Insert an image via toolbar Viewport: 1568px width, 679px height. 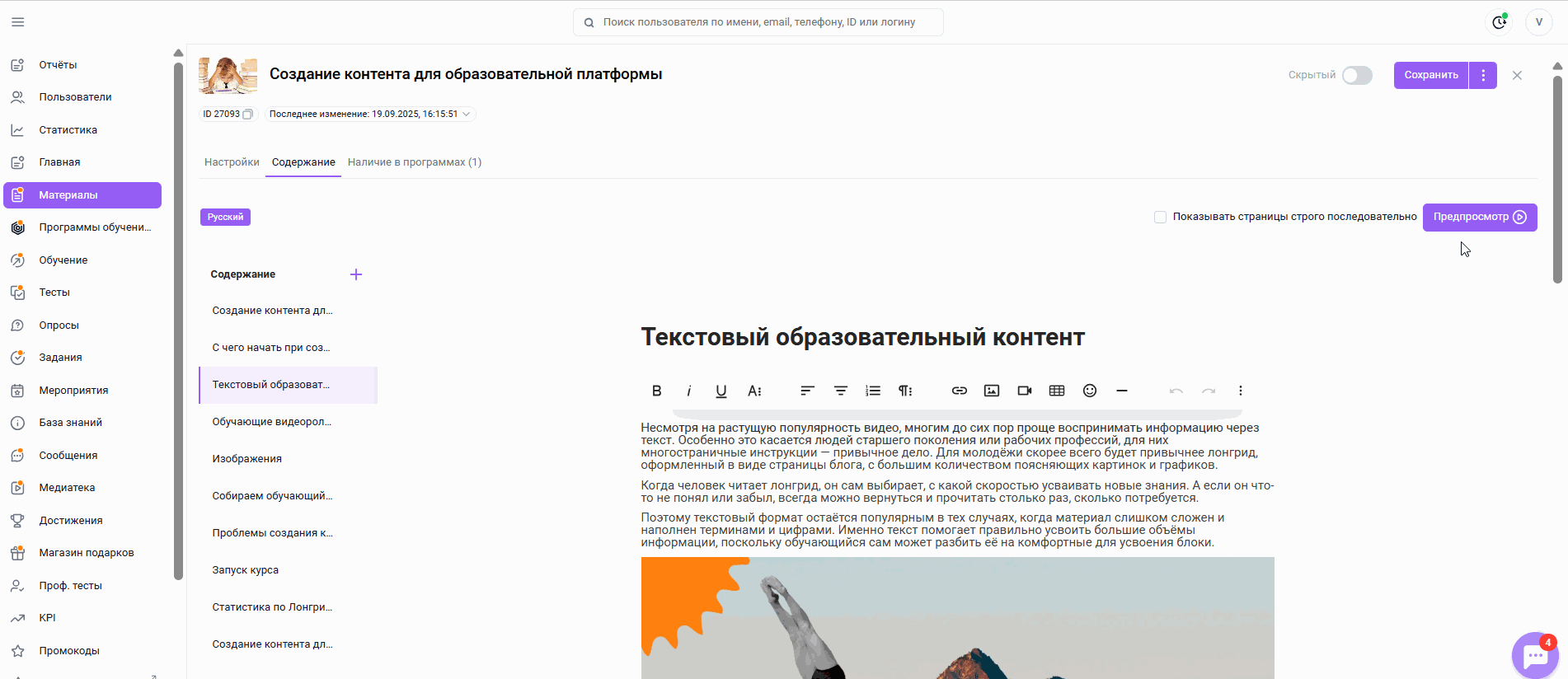992,391
